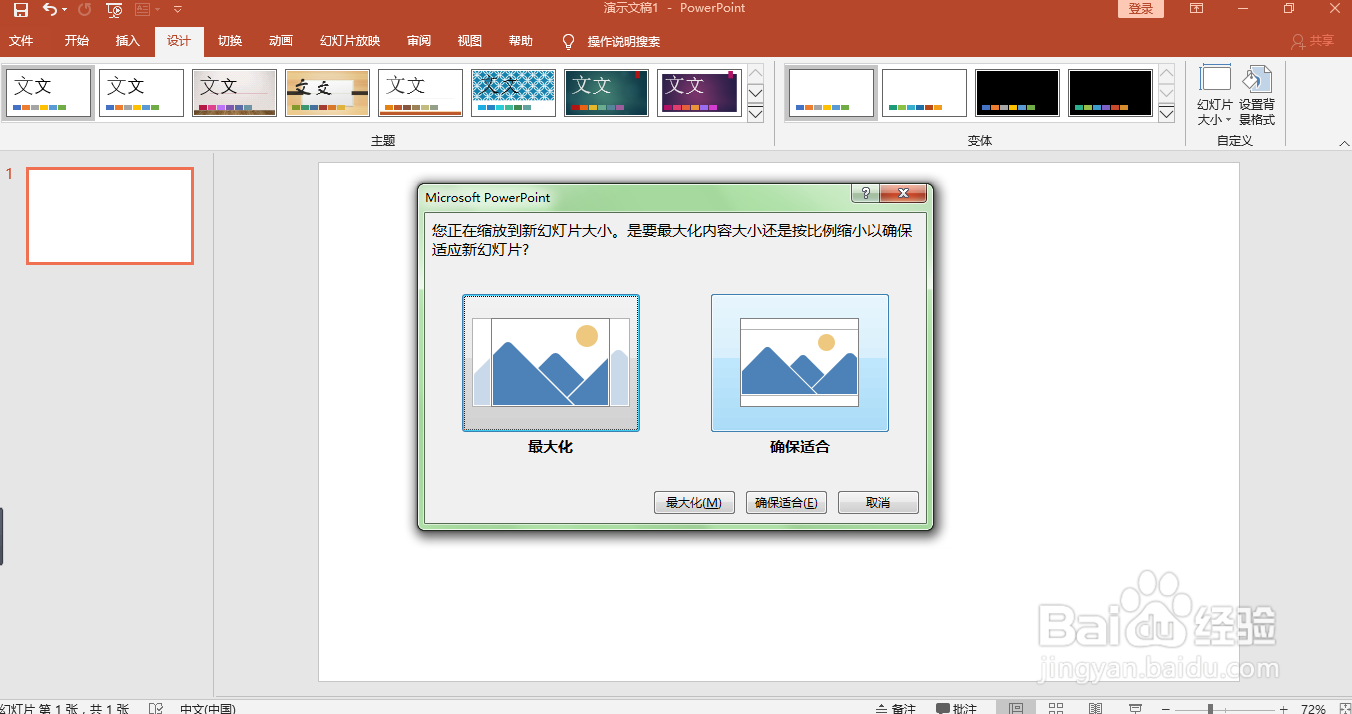Click the Undo arrow icon
The height and width of the screenshot is (714, 1352).
(50, 9)
